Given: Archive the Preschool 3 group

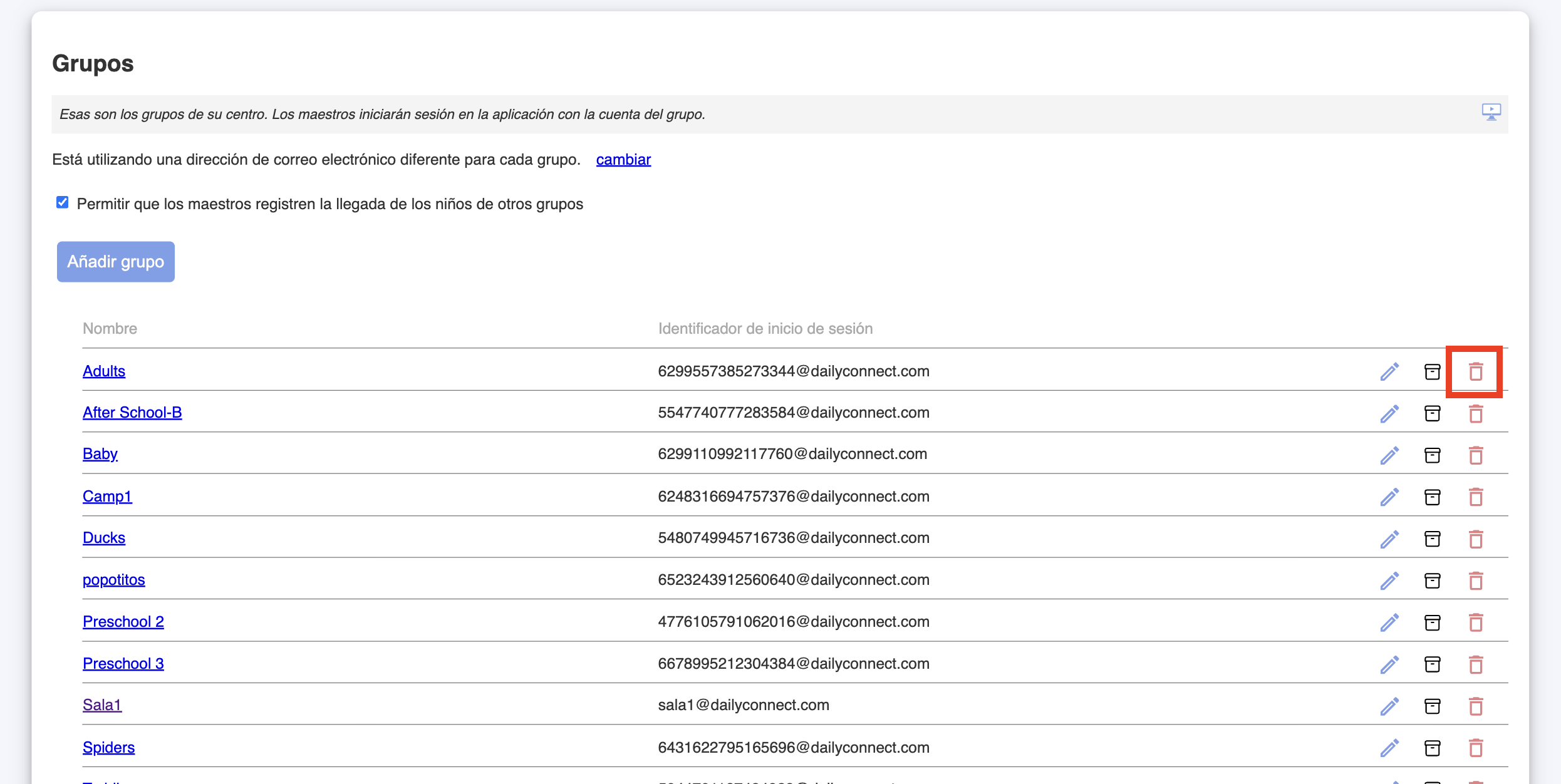Looking at the screenshot, I should 1432,664.
